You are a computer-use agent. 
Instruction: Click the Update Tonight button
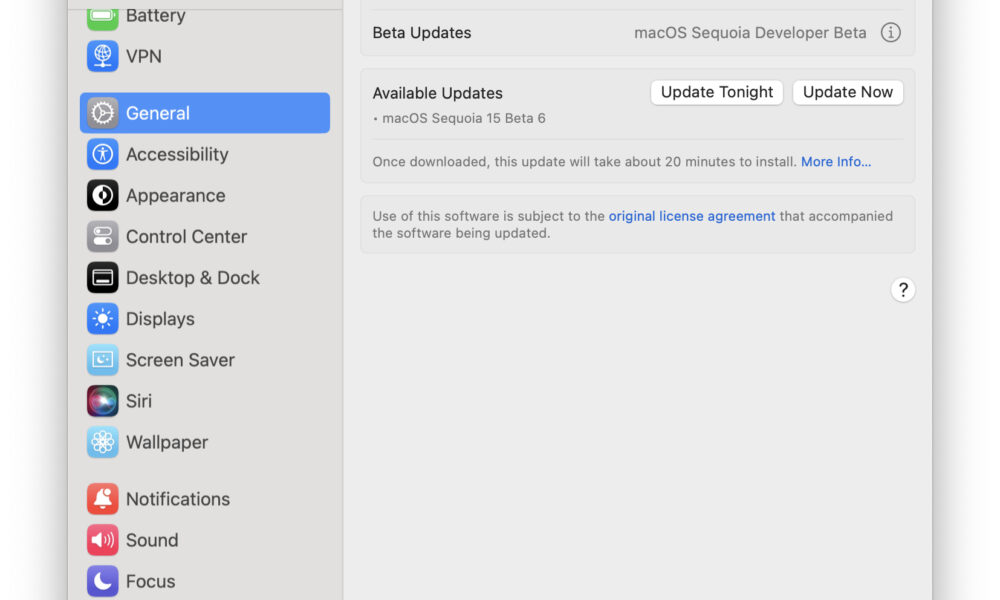[717, 92]
